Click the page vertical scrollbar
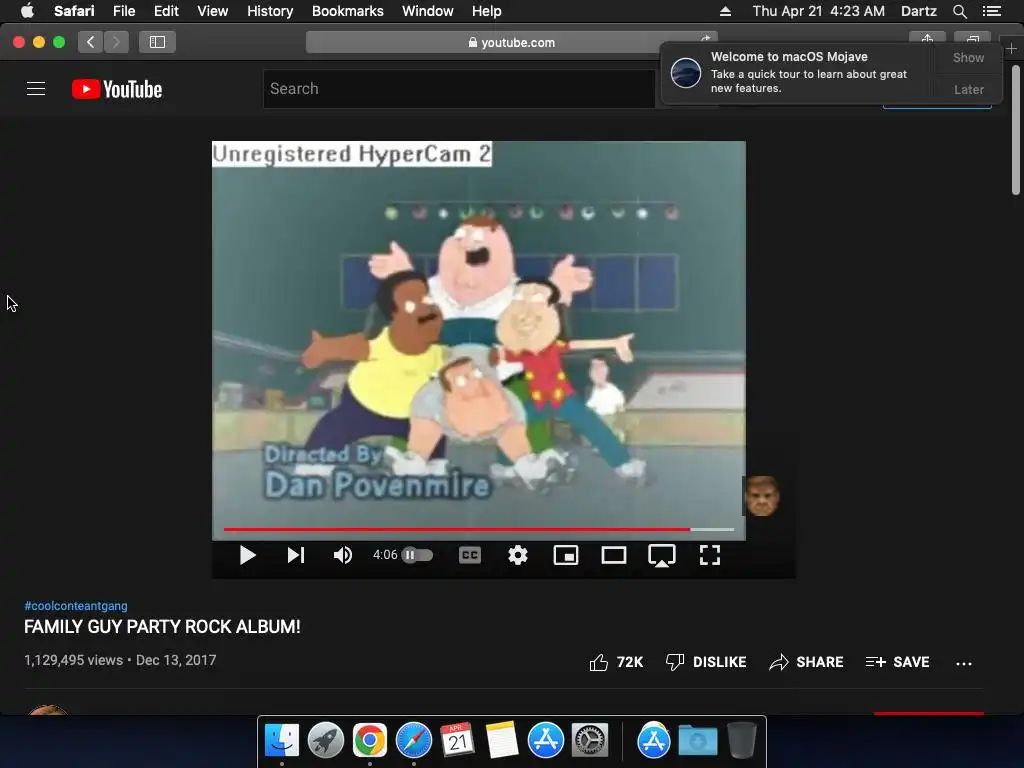The image size is (1024, 768). [x=1016, y=129]
